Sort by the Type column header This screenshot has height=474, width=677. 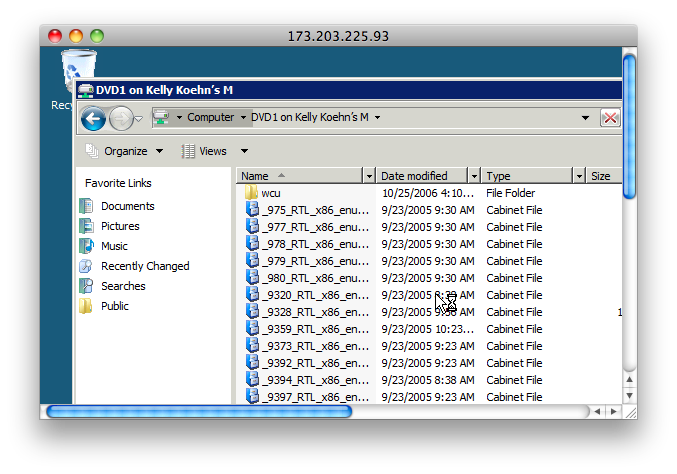[x=527, y=176]
